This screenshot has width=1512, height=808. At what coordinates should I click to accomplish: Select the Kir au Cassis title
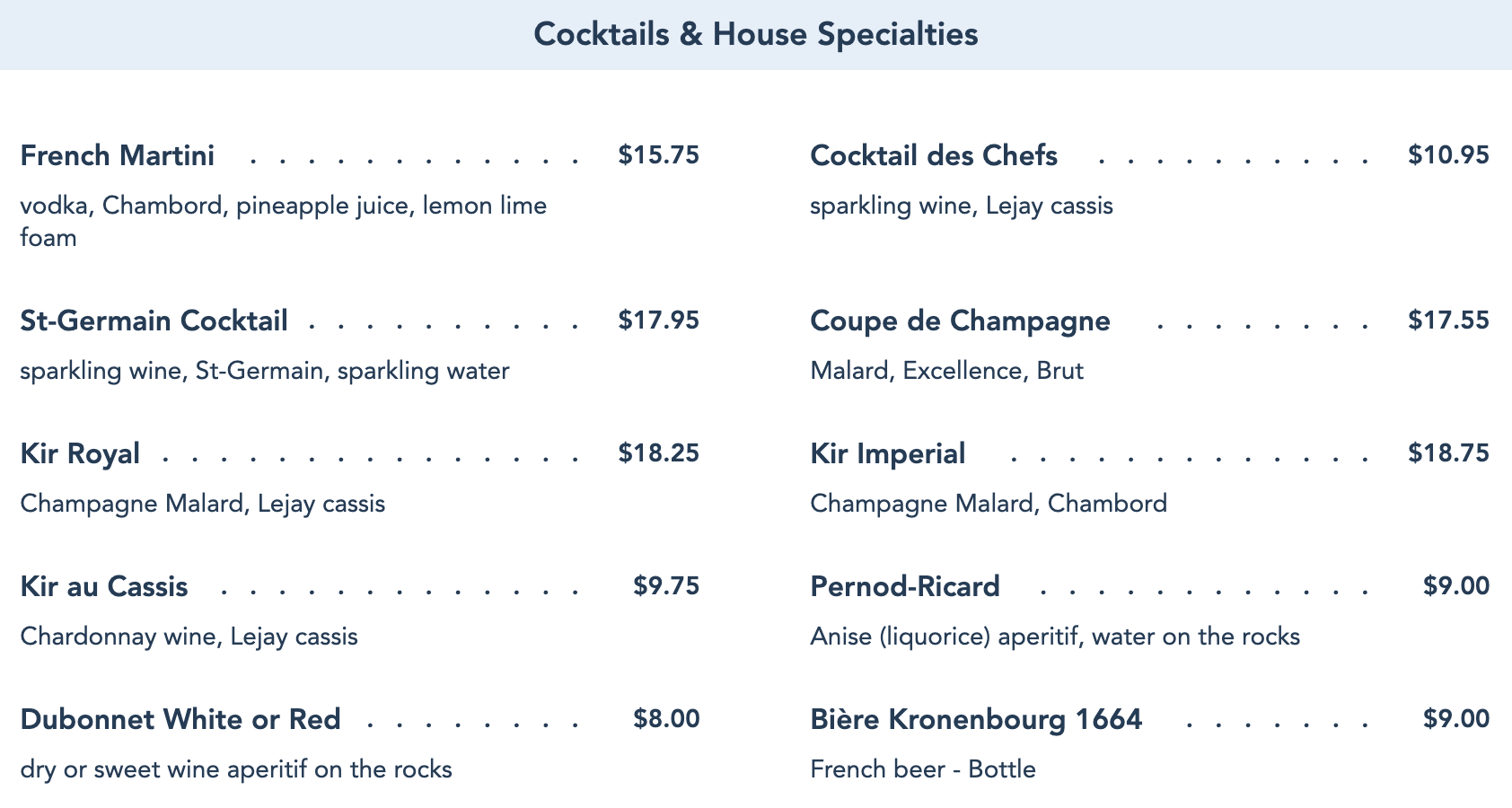click(104, 586)
